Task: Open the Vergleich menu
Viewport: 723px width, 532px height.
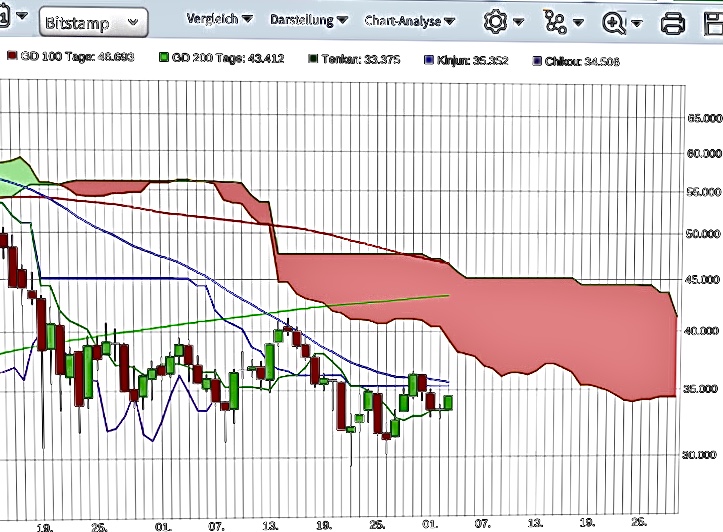Action: point(219,20)
